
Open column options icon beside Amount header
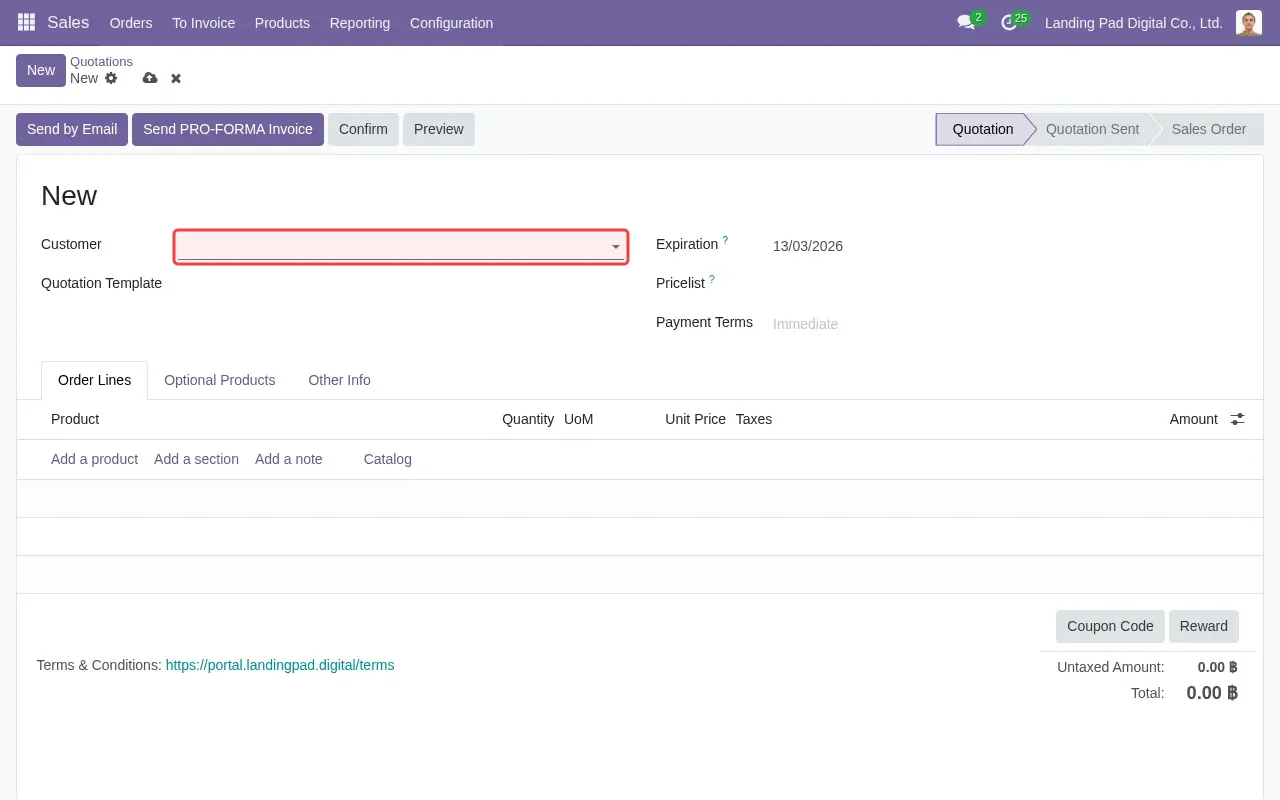[1237, 419]
